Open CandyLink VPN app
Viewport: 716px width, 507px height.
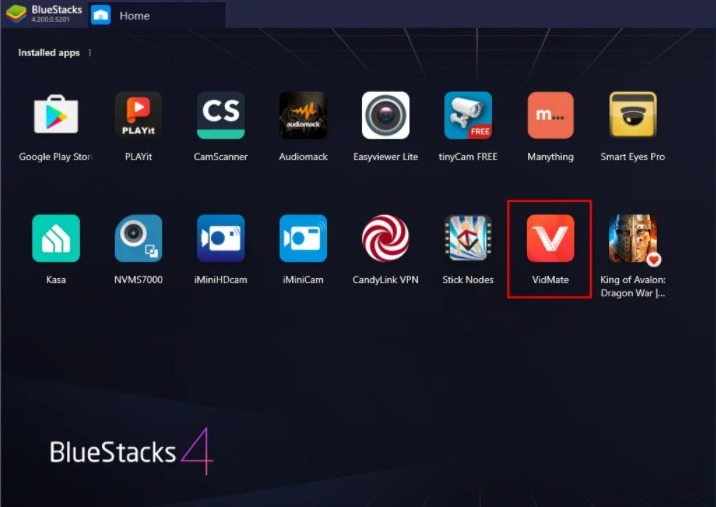(385, 238)
